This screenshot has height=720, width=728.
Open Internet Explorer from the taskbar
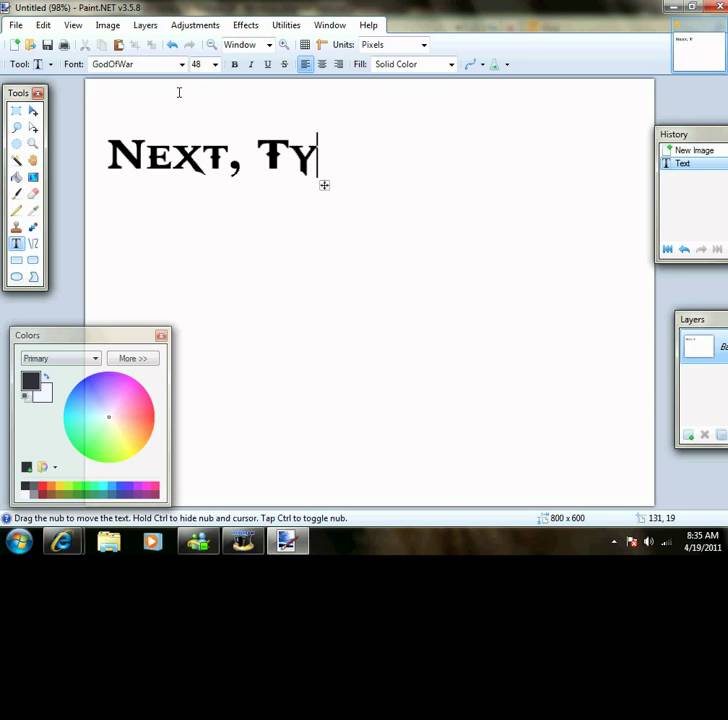point(64,541)
